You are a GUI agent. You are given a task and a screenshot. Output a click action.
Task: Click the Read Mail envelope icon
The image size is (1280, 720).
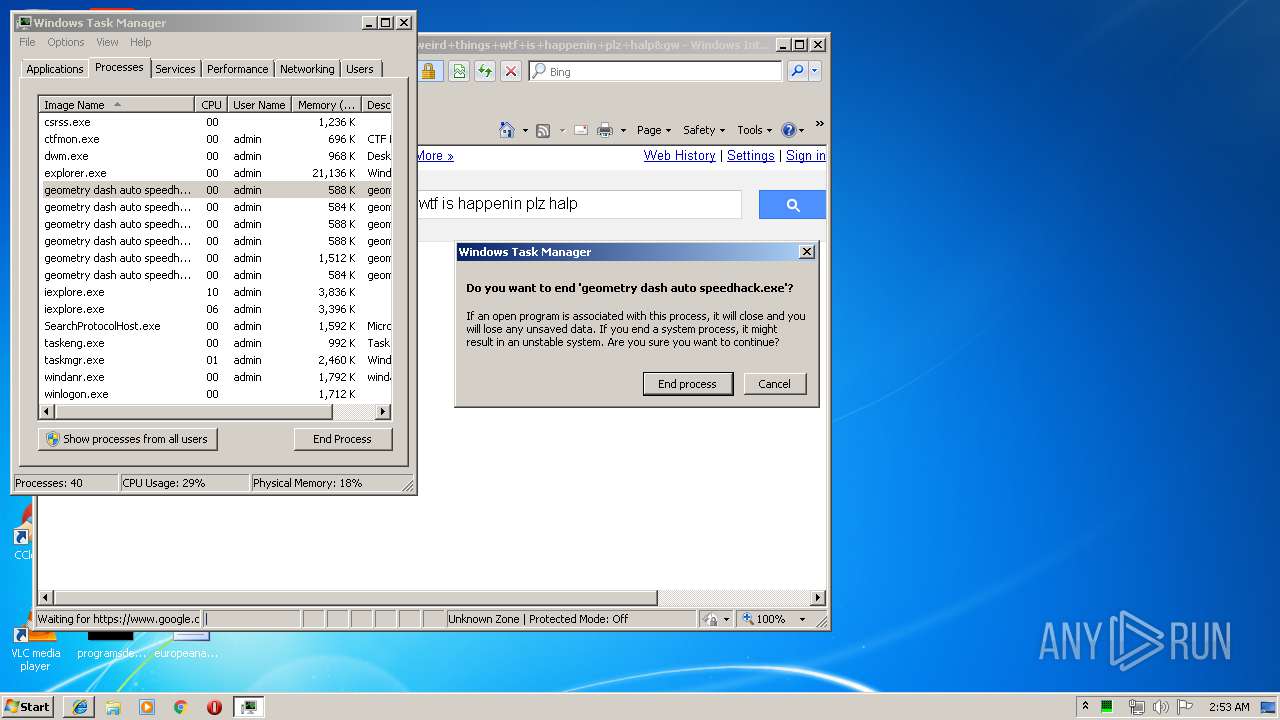click(580, 130)
